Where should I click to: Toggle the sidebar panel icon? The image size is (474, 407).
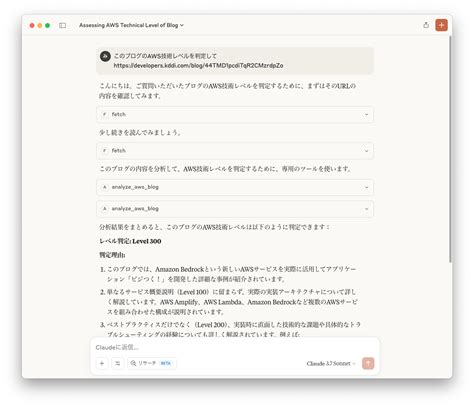click(62, 25)
